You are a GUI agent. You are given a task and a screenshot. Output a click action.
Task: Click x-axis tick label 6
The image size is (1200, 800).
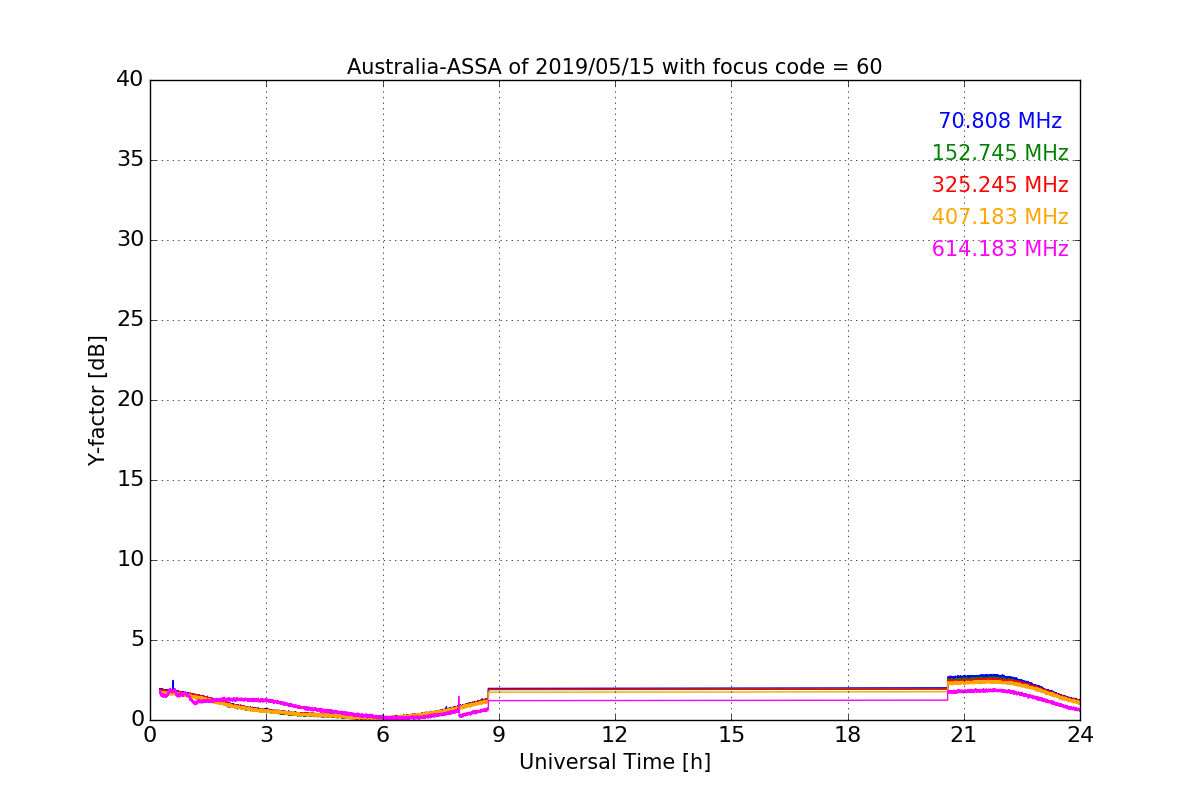coord(382,734)
